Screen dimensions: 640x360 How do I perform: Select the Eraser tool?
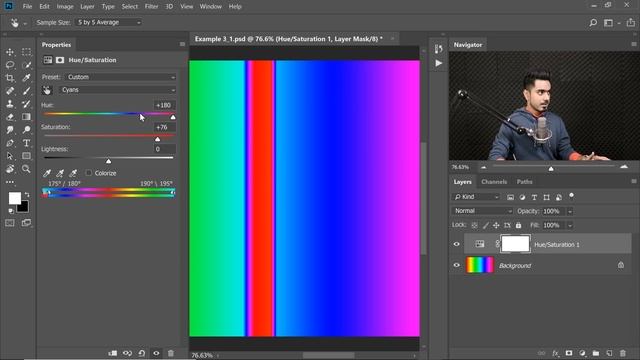point(10,117)
